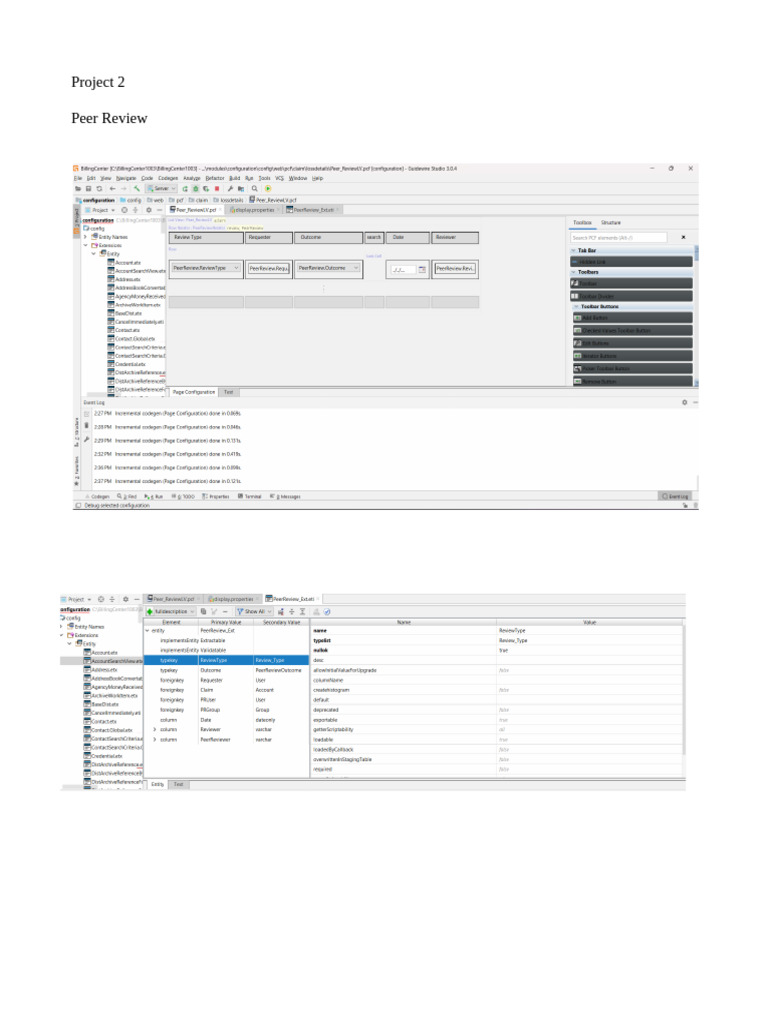Click the Reviewer column header
Screen dimensions: 768x1024
pyautogui.click(x=455, y=238)
